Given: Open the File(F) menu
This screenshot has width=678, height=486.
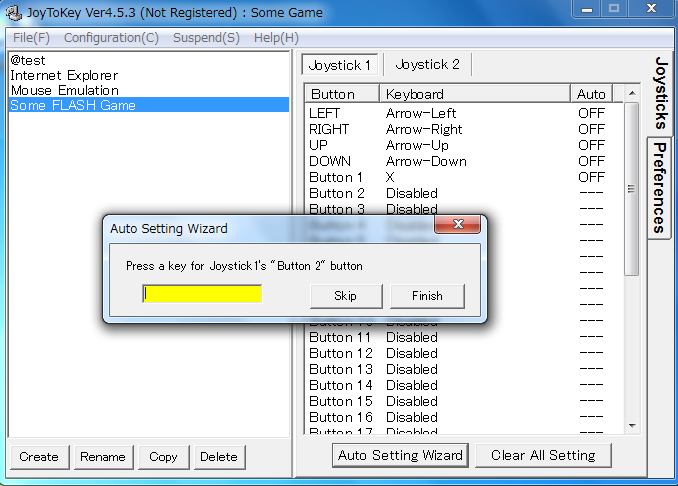Looking at the screenshot, I should pyautogui.click(x=31, y=38).
